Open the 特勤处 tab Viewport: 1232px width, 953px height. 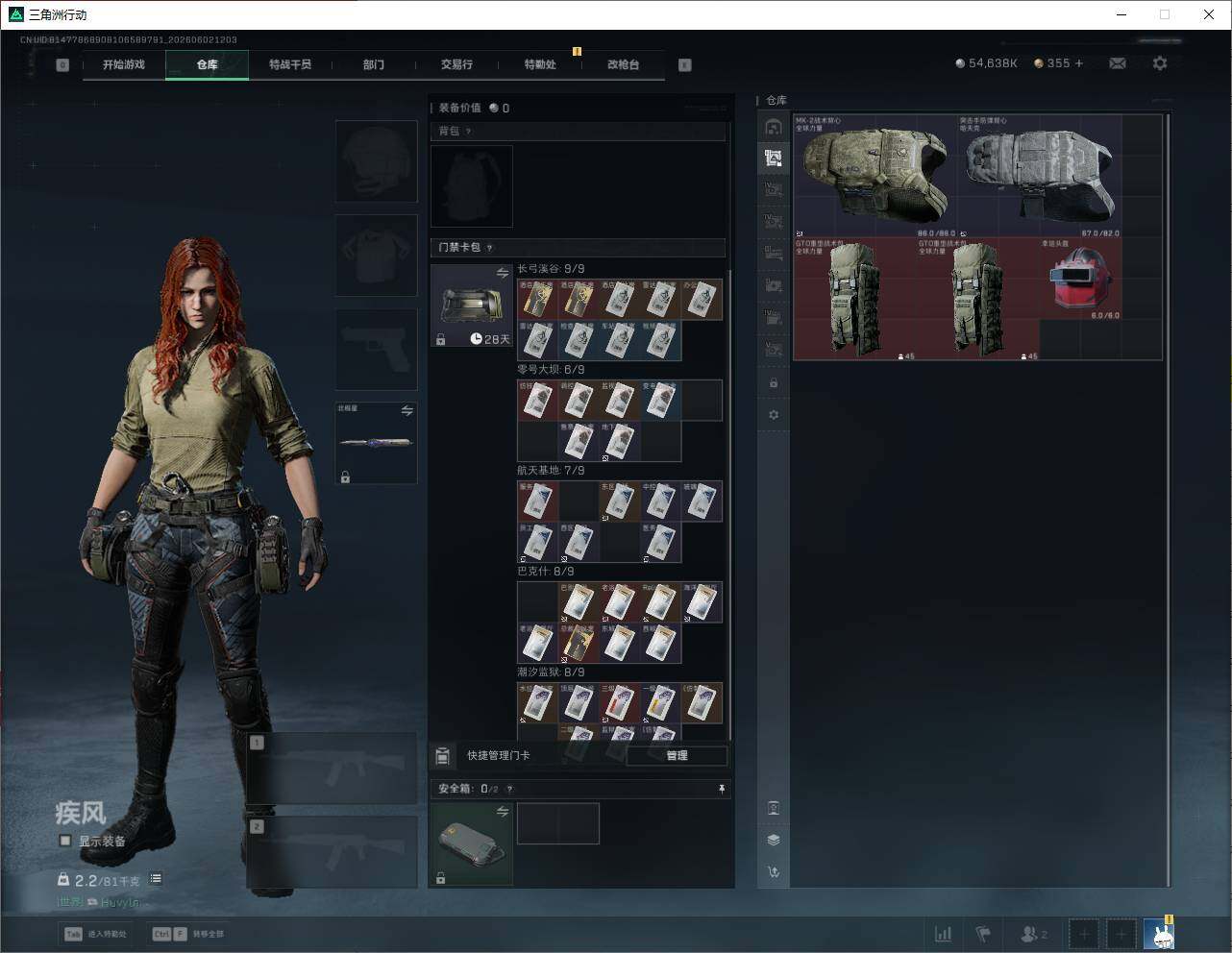(x=540, y=64)
